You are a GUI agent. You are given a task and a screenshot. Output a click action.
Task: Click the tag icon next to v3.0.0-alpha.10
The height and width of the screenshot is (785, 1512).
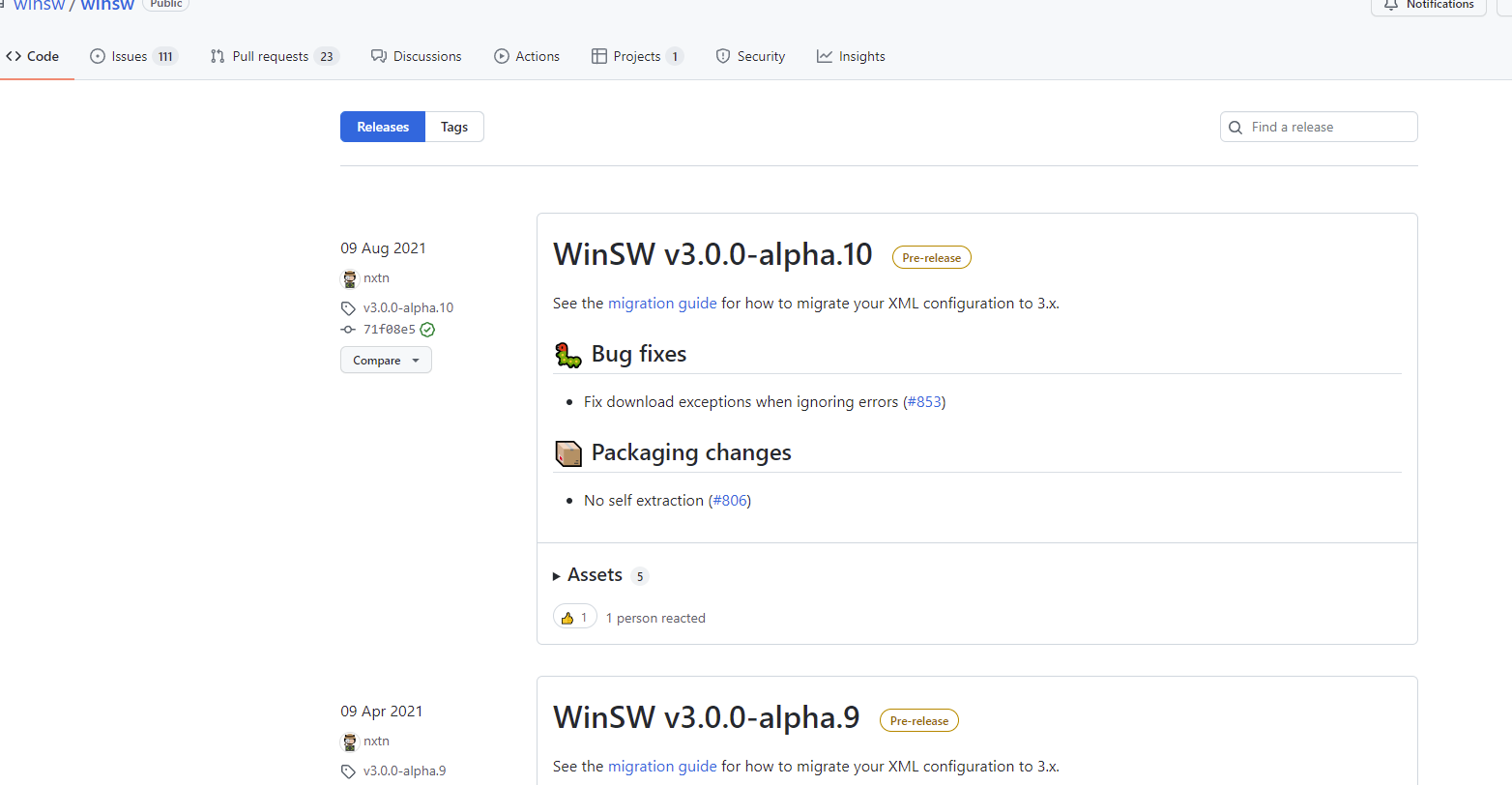pyautogui.click(x=348, y=307)
